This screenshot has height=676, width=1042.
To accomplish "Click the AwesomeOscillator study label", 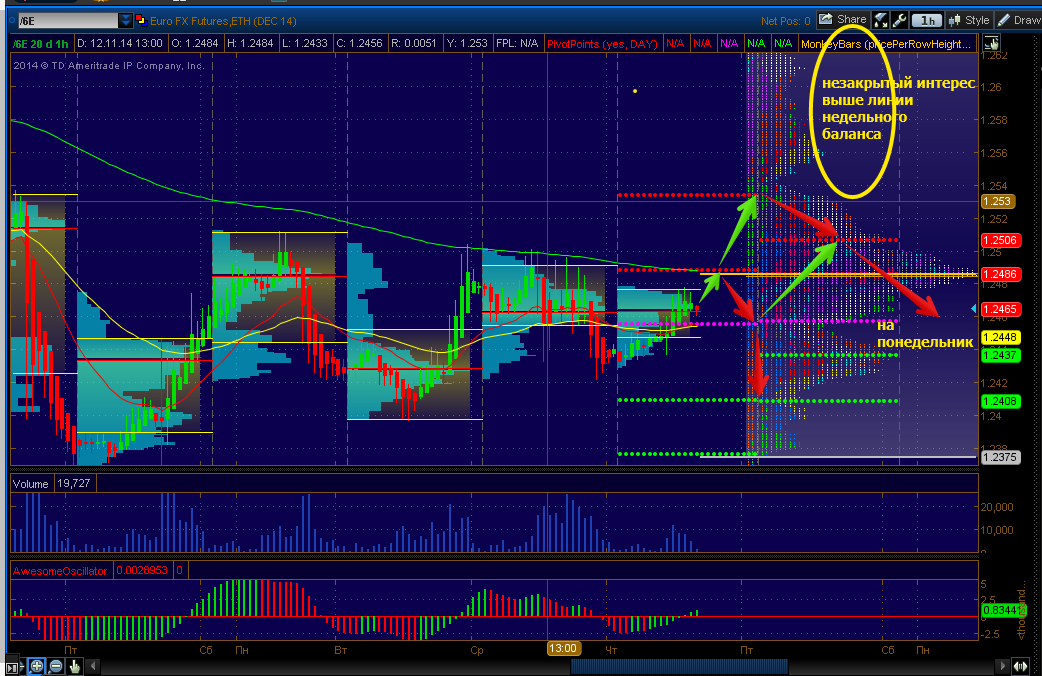I will point(60,571).
